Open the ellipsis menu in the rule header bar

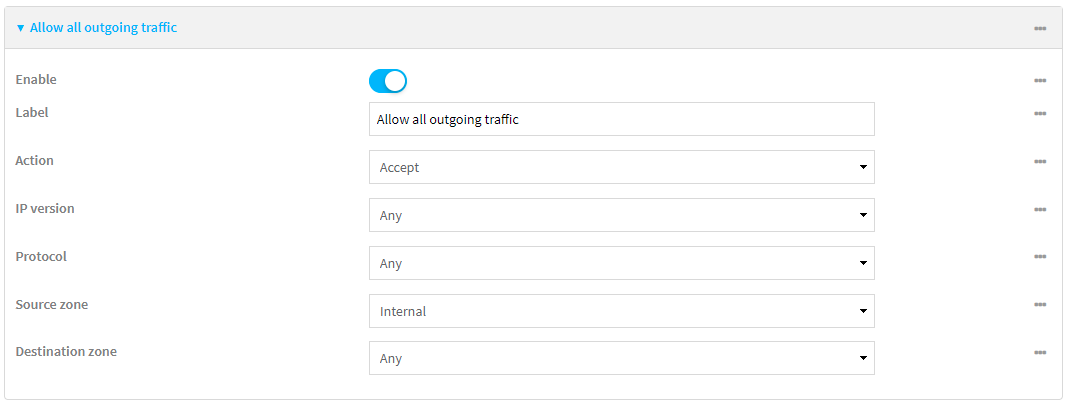pos(1040,28)
